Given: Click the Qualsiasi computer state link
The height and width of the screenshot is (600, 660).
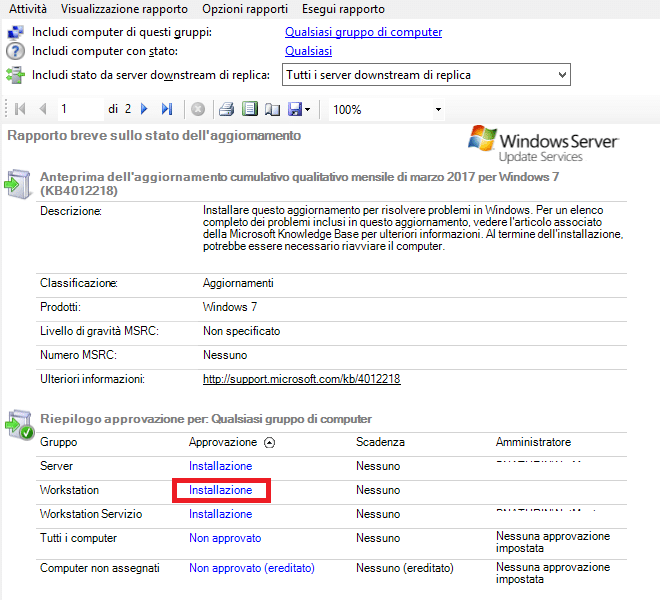Looking at the screenshot, I should (308, 51).
